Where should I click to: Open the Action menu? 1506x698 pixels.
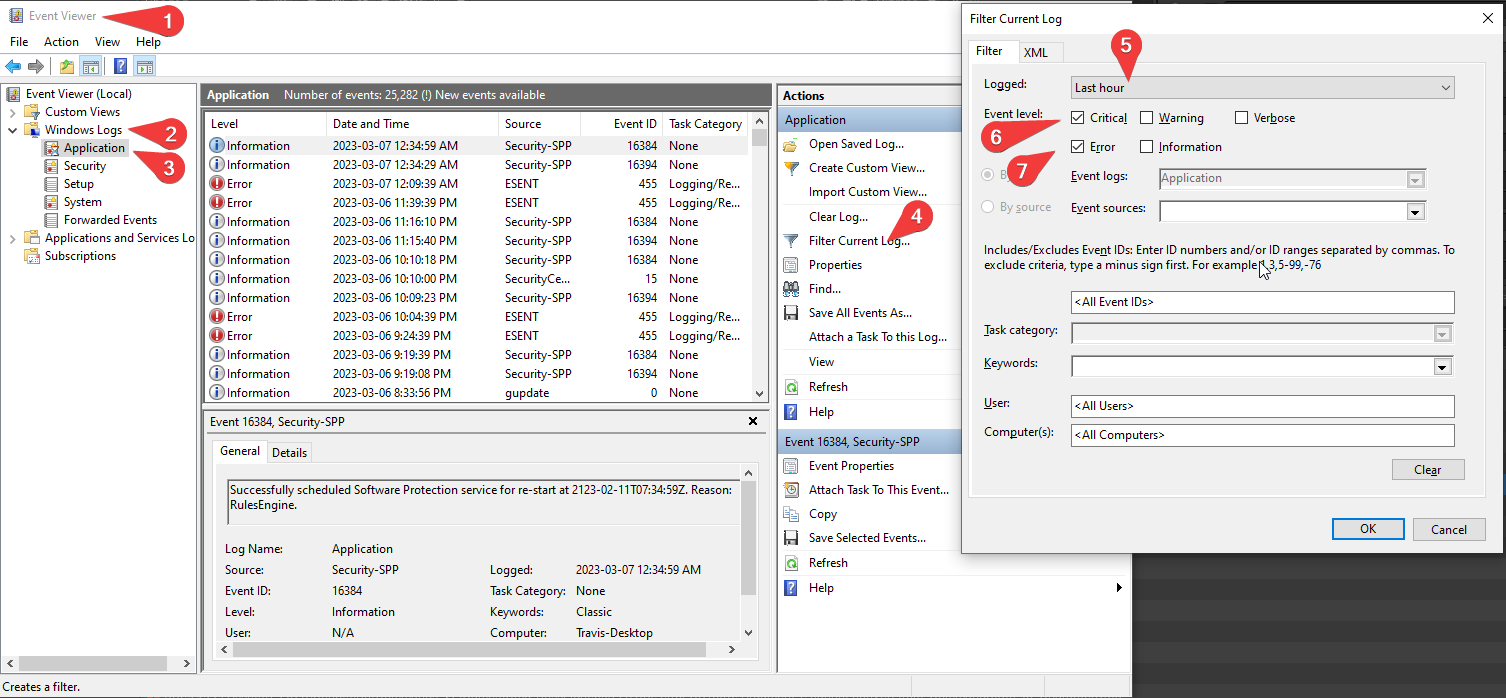click(x=61, y=42)
